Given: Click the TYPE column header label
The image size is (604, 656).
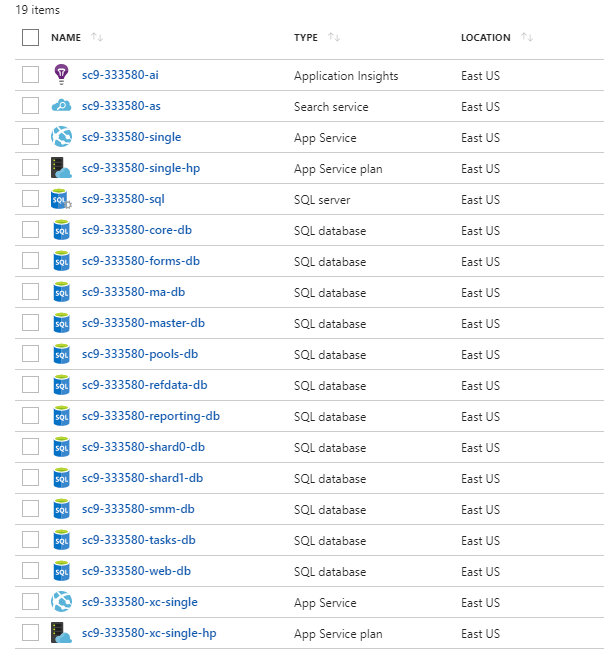Looking at the screenshot, I should [x=306, y=38].
